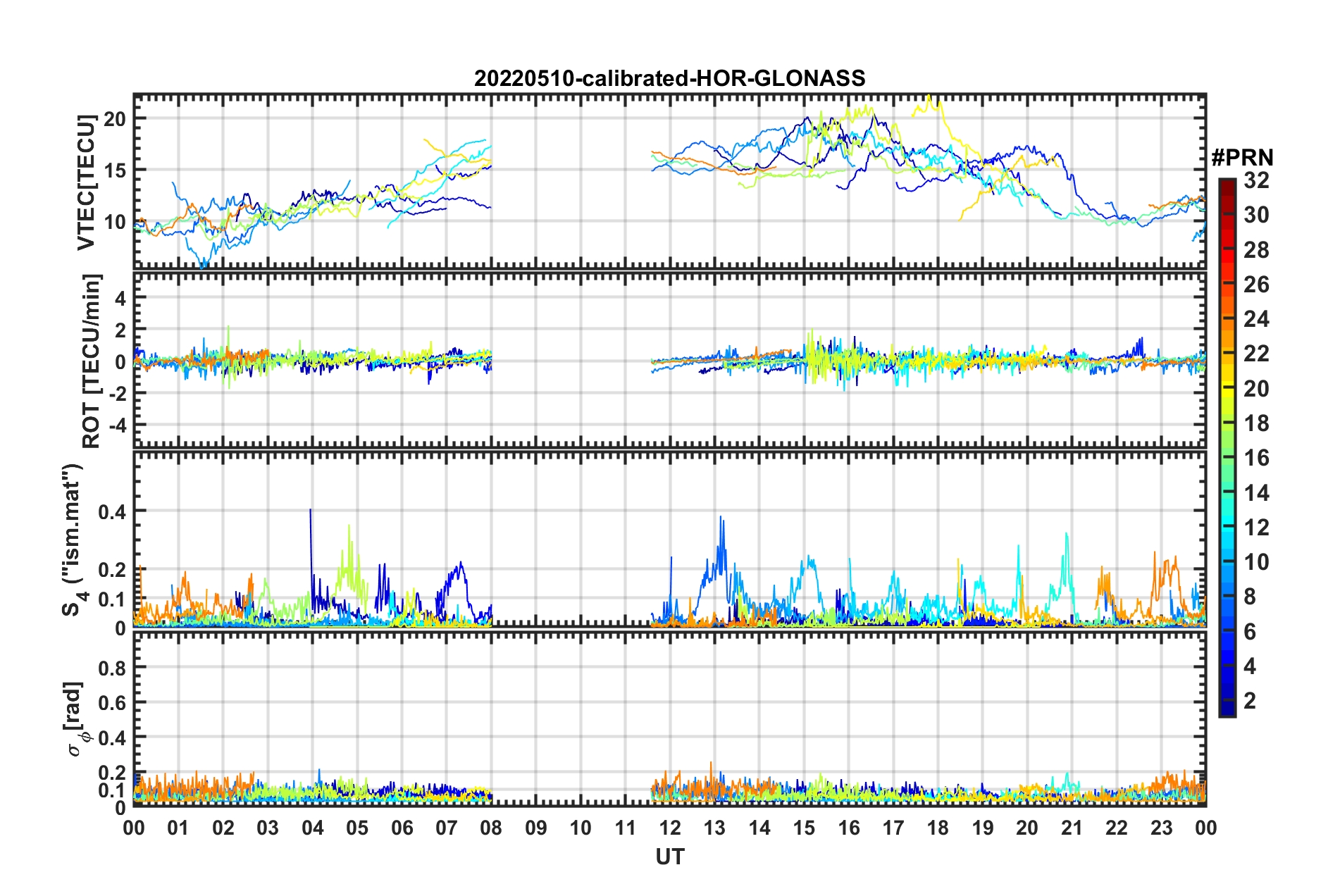The image size is (1340, 896).
Task: Click colorbar tick label 24
Action: [x=1256, y=319]
